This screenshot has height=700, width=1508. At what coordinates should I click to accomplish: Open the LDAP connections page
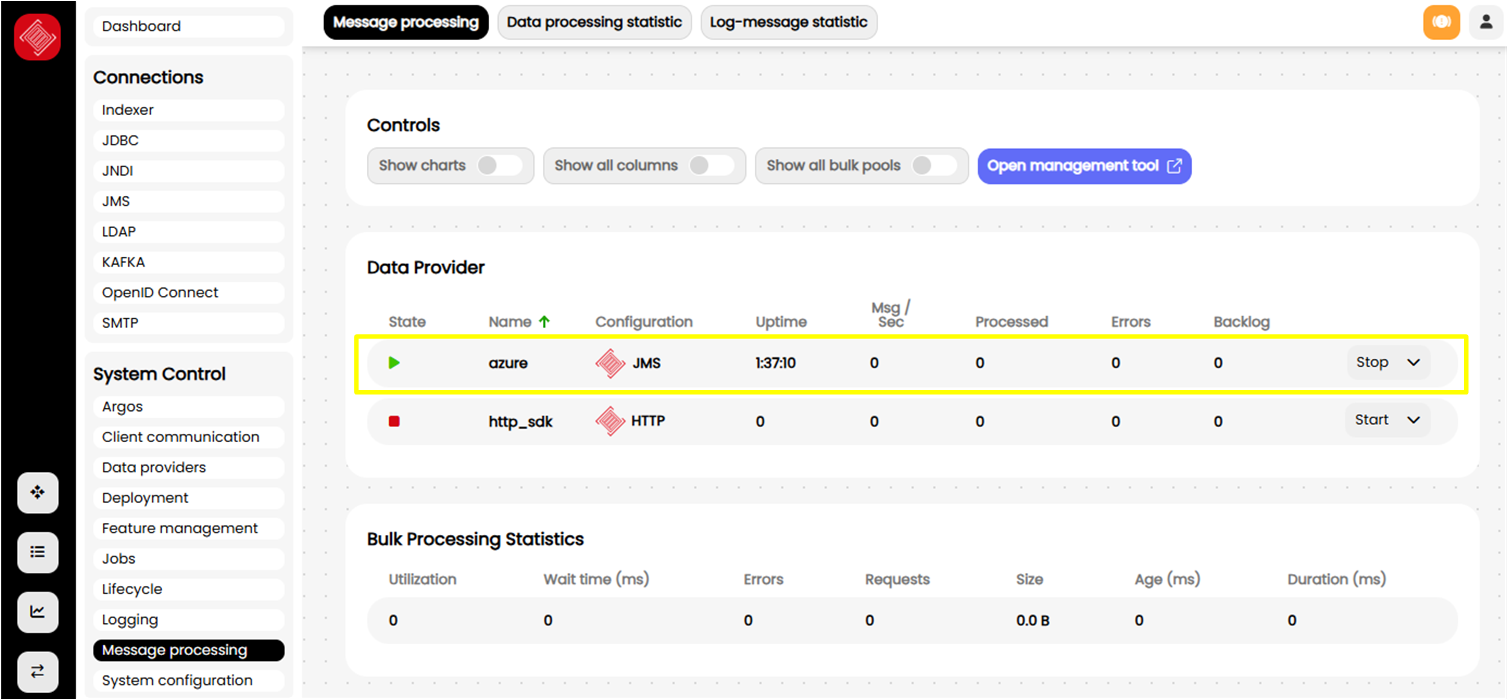[x=188, y=232]
